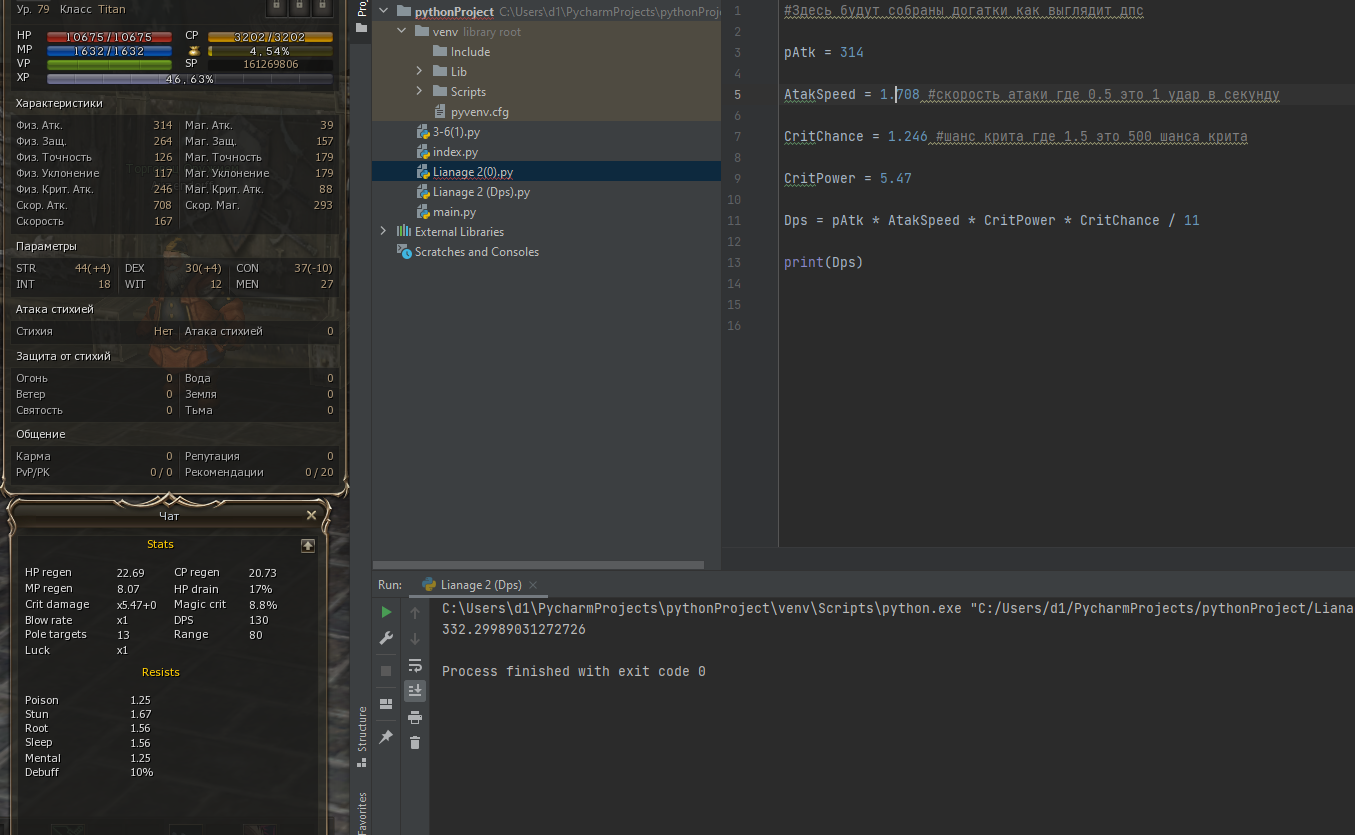
Task: Expand the External Libraries node
Action: (383, 232)
